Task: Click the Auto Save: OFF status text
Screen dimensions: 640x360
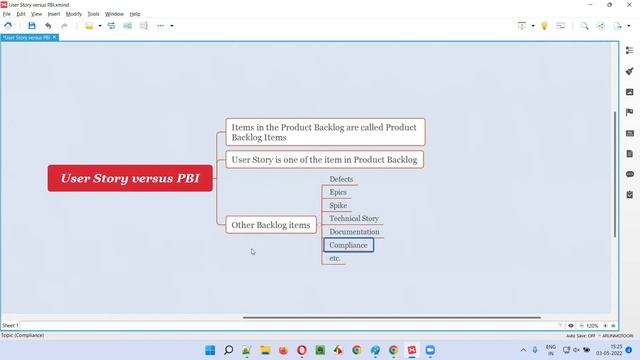Action: 580,336
